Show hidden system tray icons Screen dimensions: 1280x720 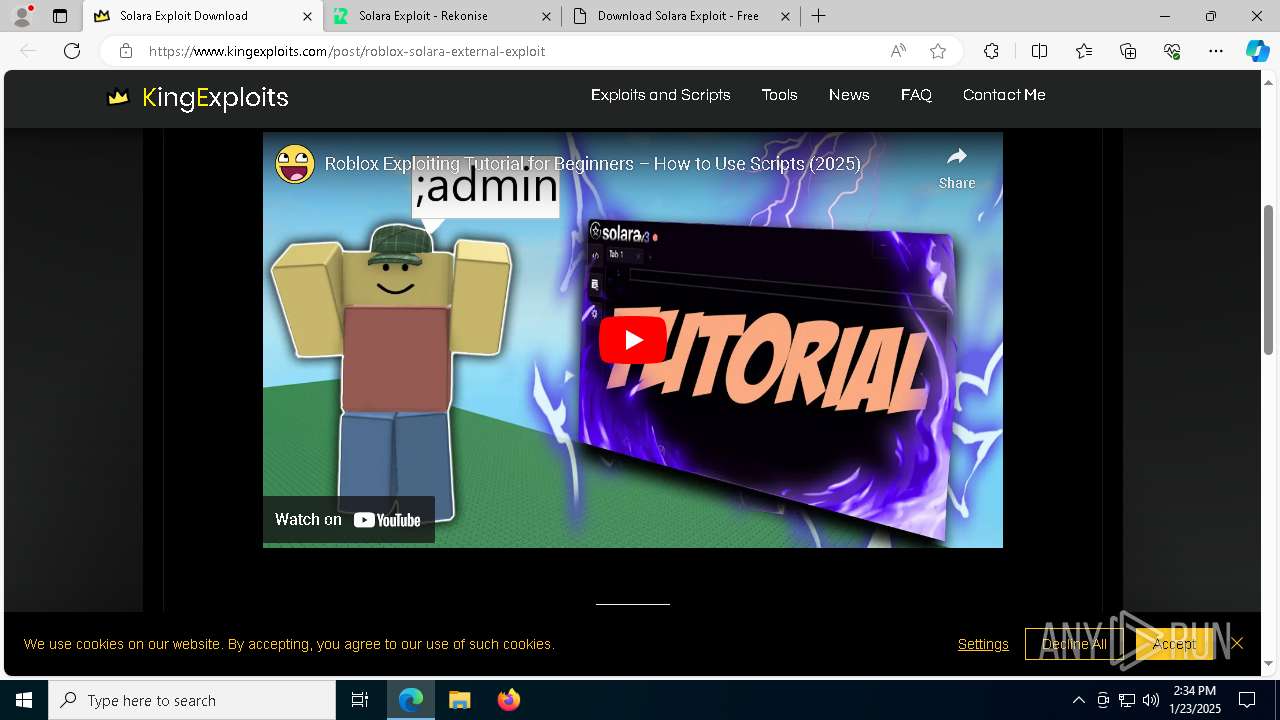[1078, 700]
